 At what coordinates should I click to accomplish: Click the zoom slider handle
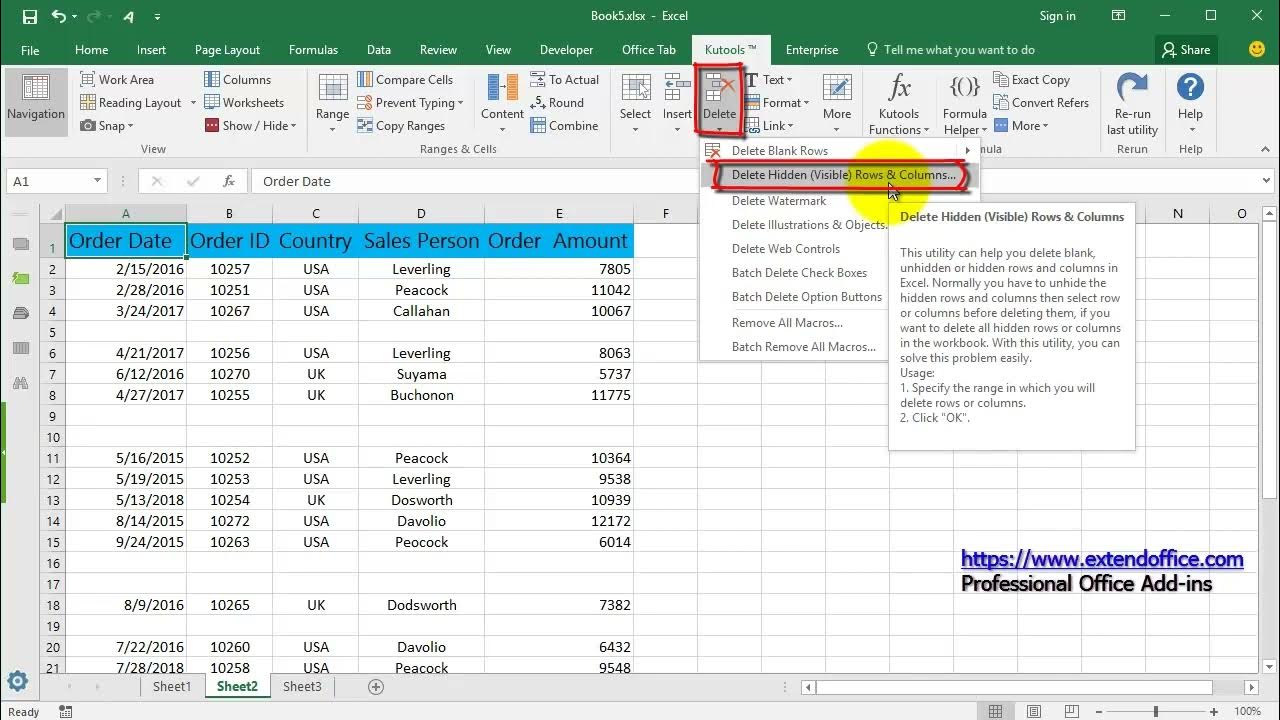[x=1155, y=712]
